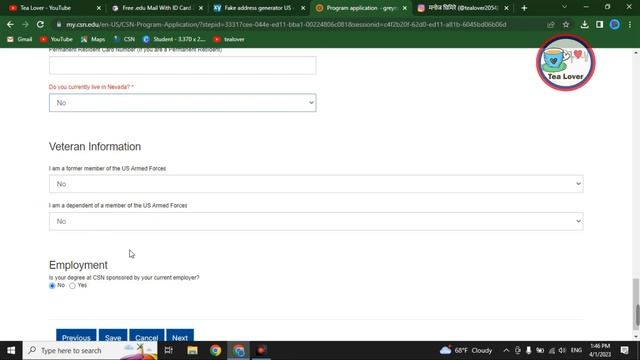This screenshot has width=640, height=360.
Task: Open the clock showing 1:46 PM
Action: [x=600, y=350]
